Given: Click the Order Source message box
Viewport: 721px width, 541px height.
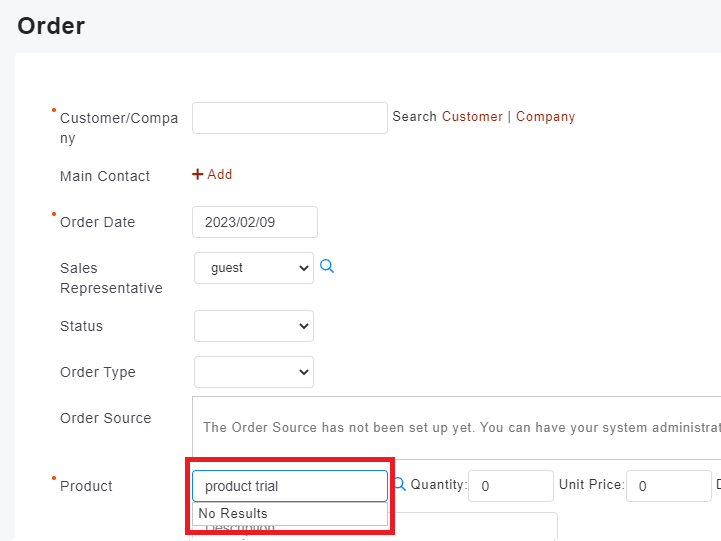Looking at the screenshot, I should click(456, 427).
